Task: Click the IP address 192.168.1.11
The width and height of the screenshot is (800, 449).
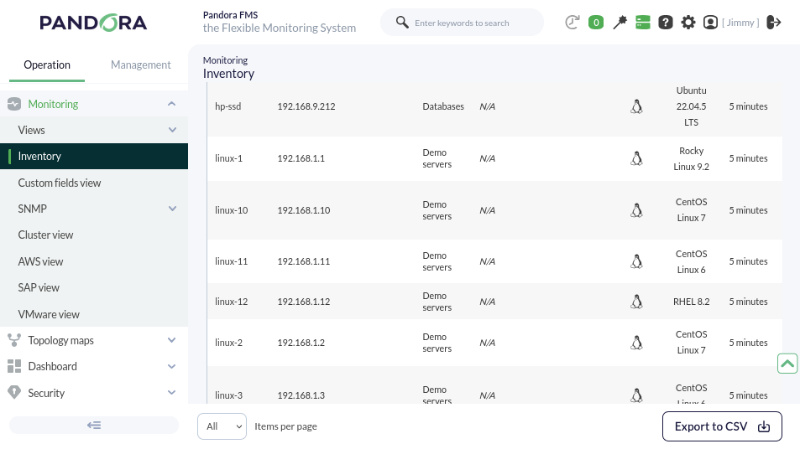Action: [x=304, y=261]
